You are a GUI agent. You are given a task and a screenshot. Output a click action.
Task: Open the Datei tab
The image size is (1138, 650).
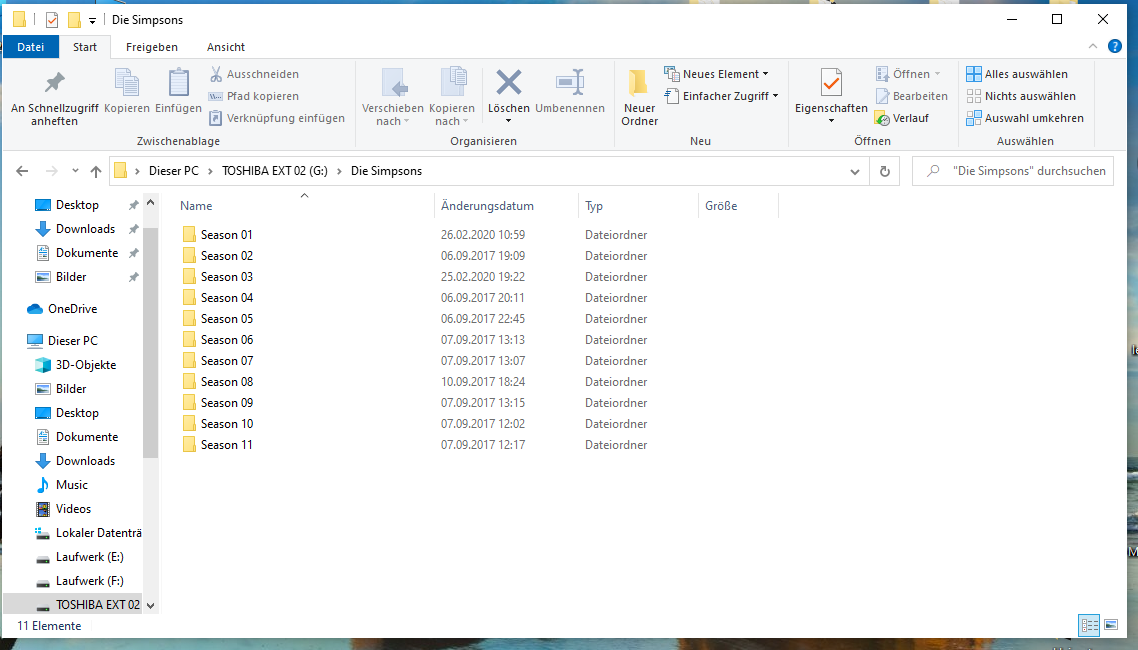[30, 46]
